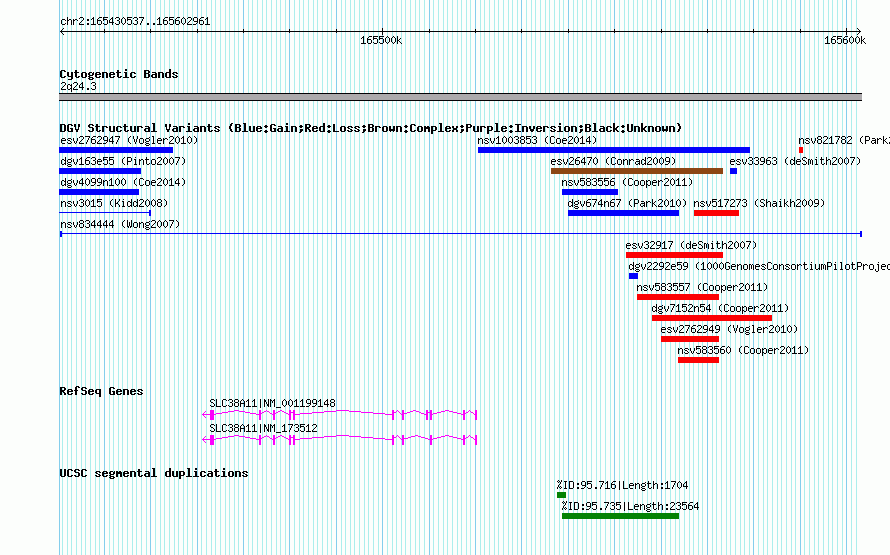Click the 165500k ruler tick label
Viewport: 890px width, 555px height.
point(381,41)
